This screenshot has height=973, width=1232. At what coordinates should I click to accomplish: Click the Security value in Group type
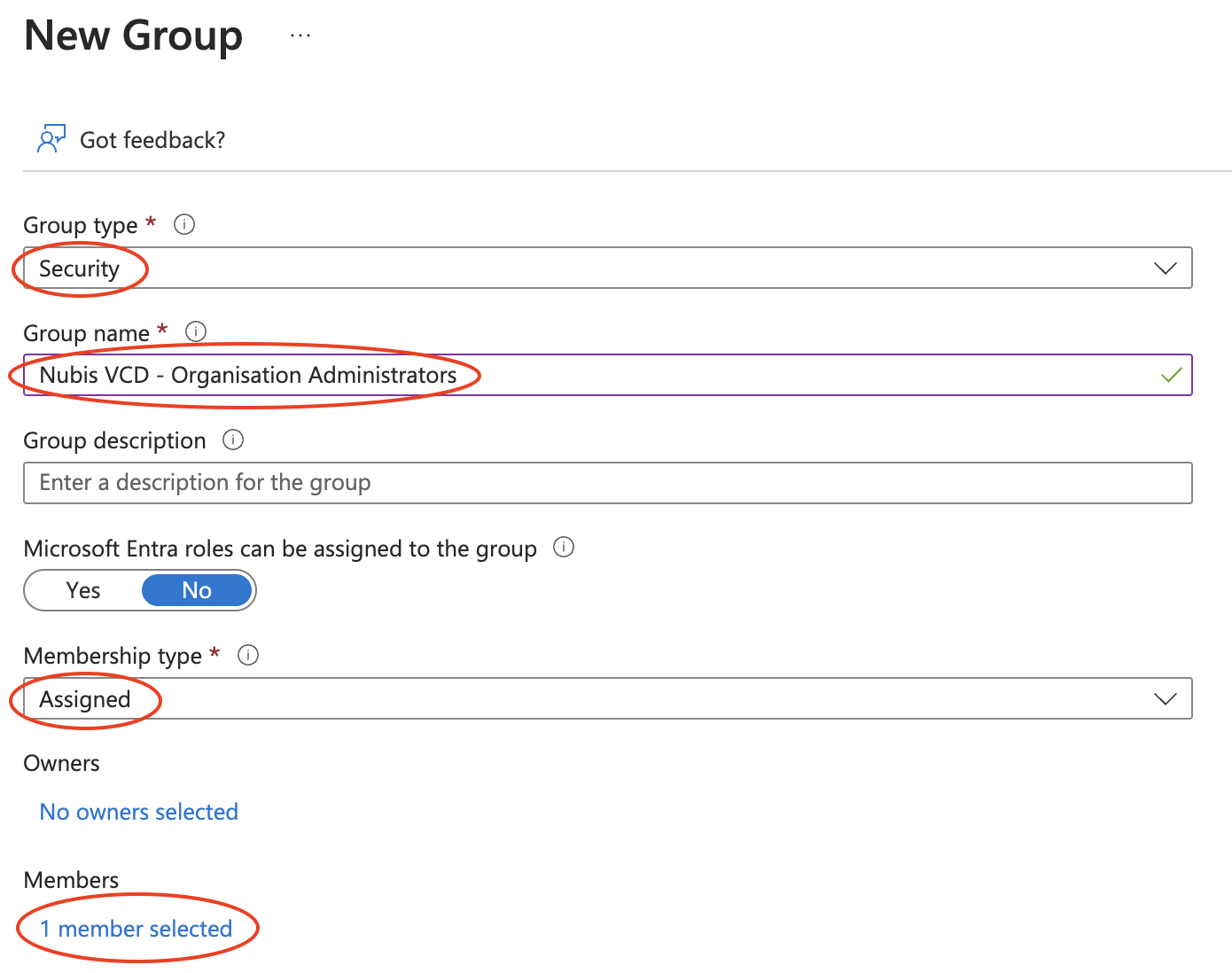(x=80, y=269)
